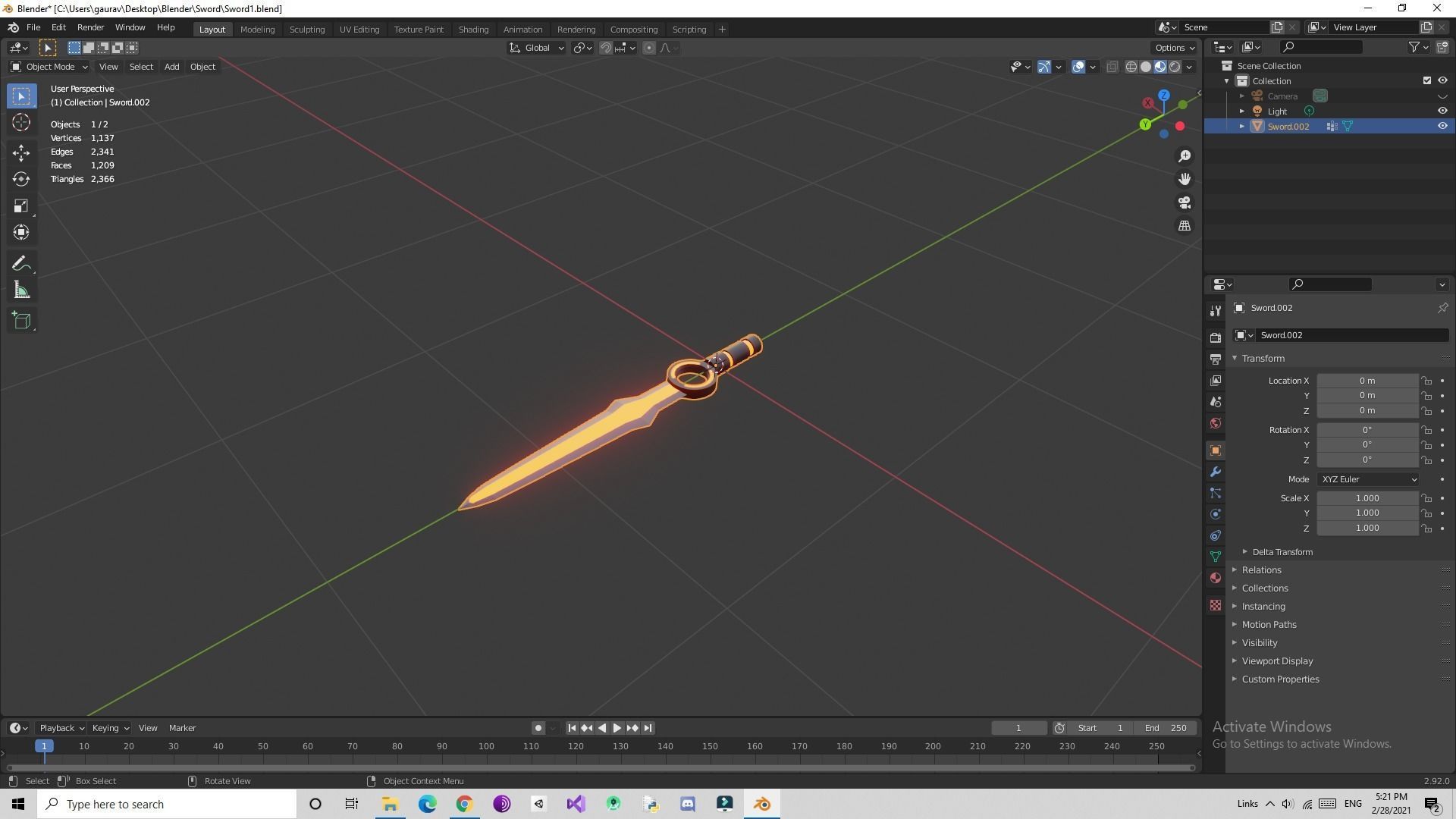Image resolution: width=1456 pixels, height=819 pixels.
Task: Select the Annotate pencil tool
Action: [x=21, y=264]
